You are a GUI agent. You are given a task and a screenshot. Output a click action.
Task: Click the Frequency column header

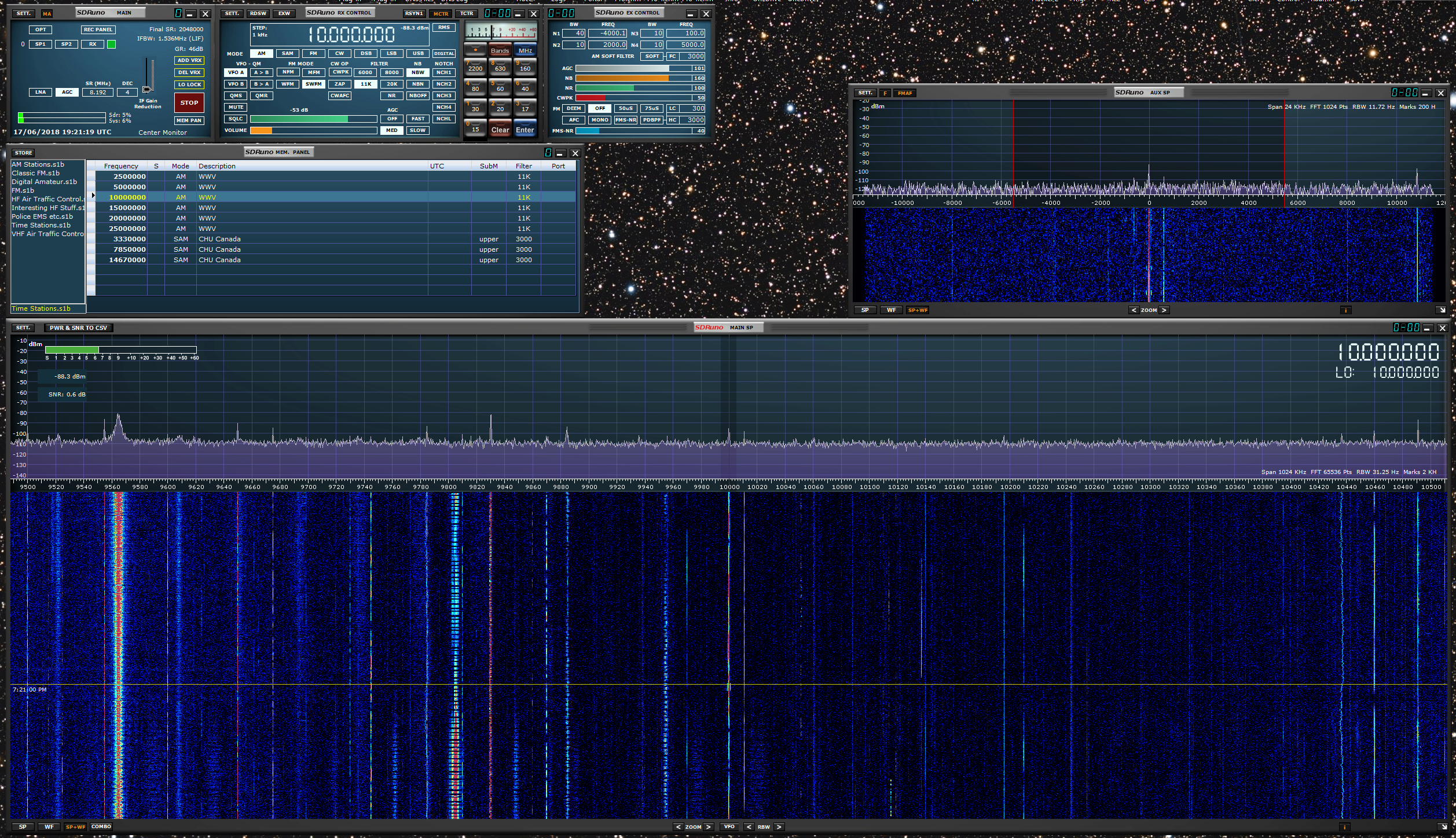pos(121,166)
